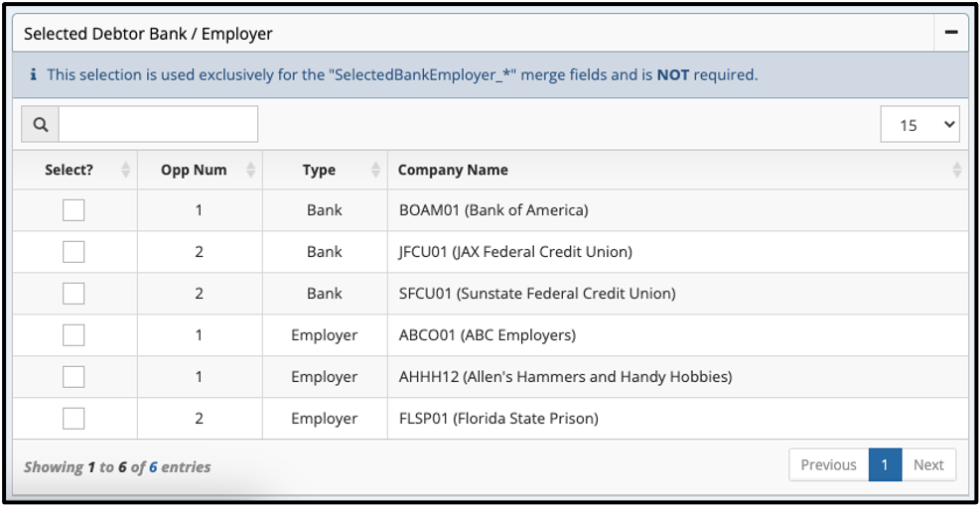Screen dimensions: 980x506
Task: Click the magnifying glass search icon
Action: tap(40, 125)
